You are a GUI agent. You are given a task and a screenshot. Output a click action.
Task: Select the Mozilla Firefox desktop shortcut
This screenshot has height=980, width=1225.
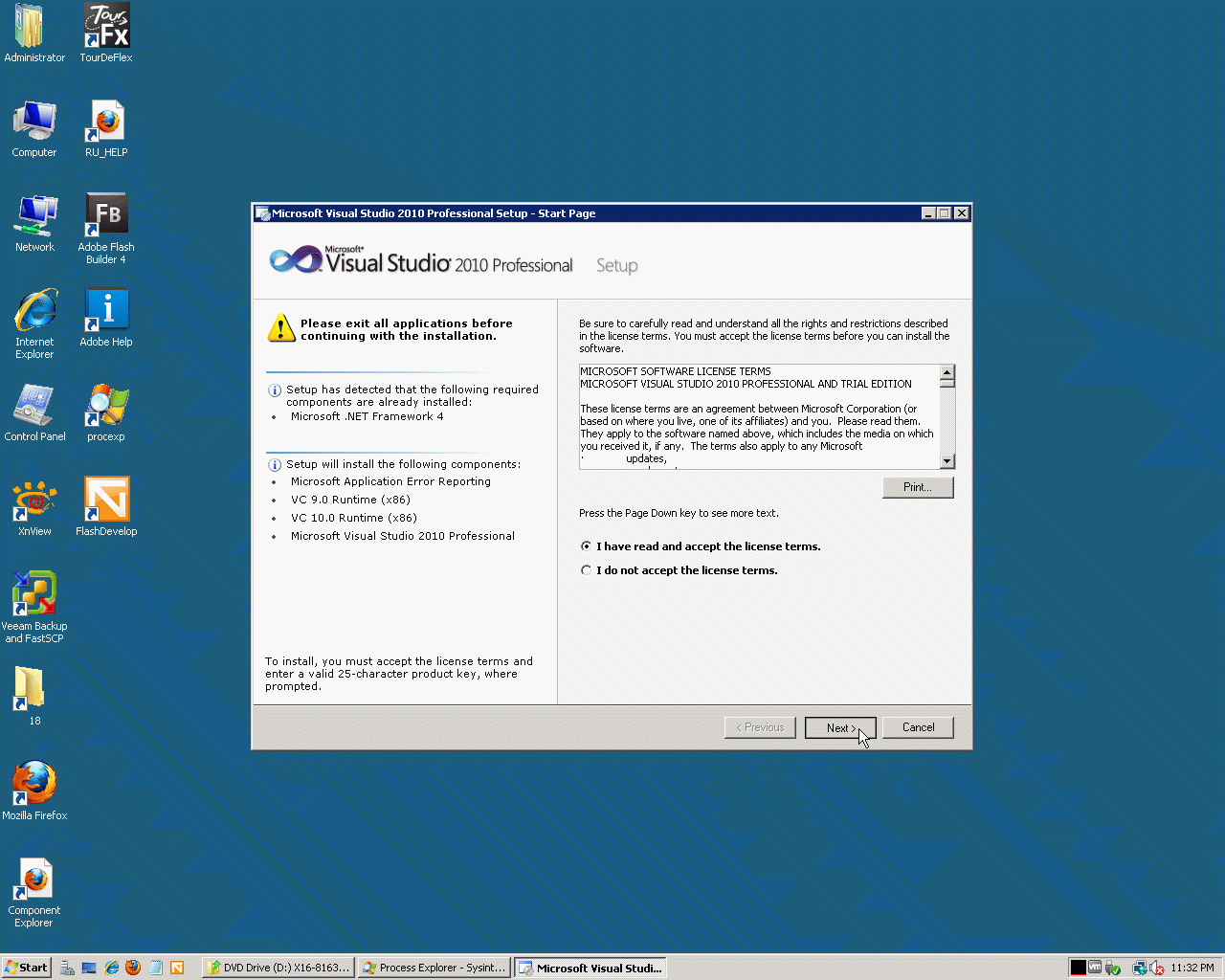[x=34, y=791]
